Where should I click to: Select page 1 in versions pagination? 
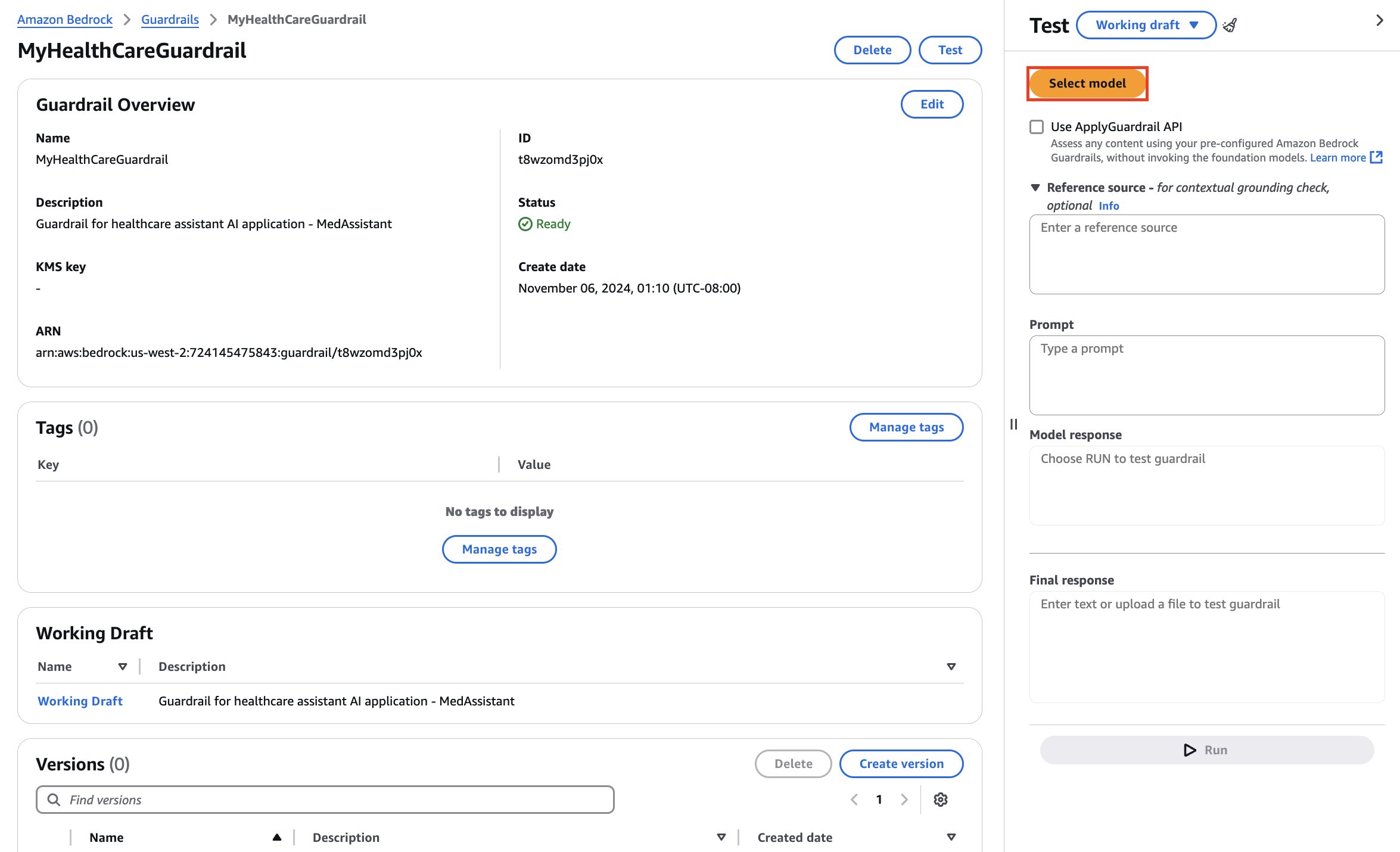pos(879,800)
